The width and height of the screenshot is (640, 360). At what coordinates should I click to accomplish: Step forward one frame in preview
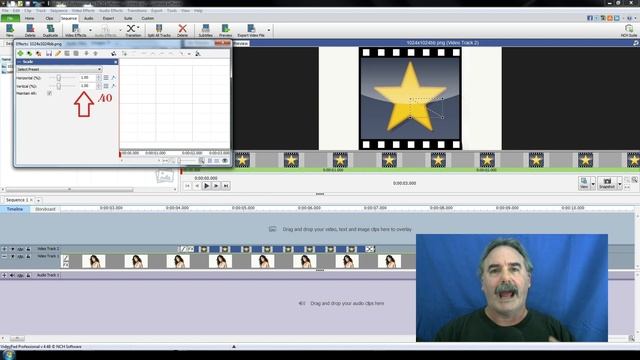[x=216, y=186]
